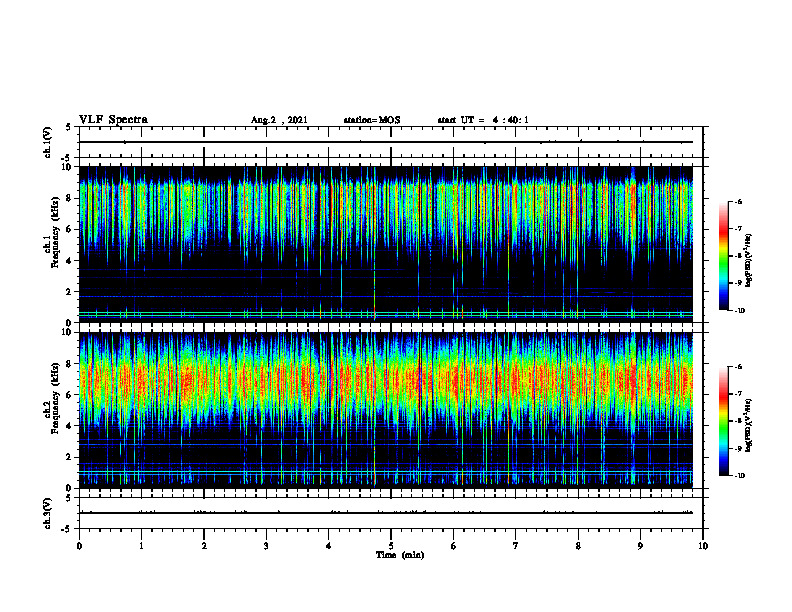Click the ch.2 spectrogram color scale bar
792x612 pixels.
[x=723, y=421]
